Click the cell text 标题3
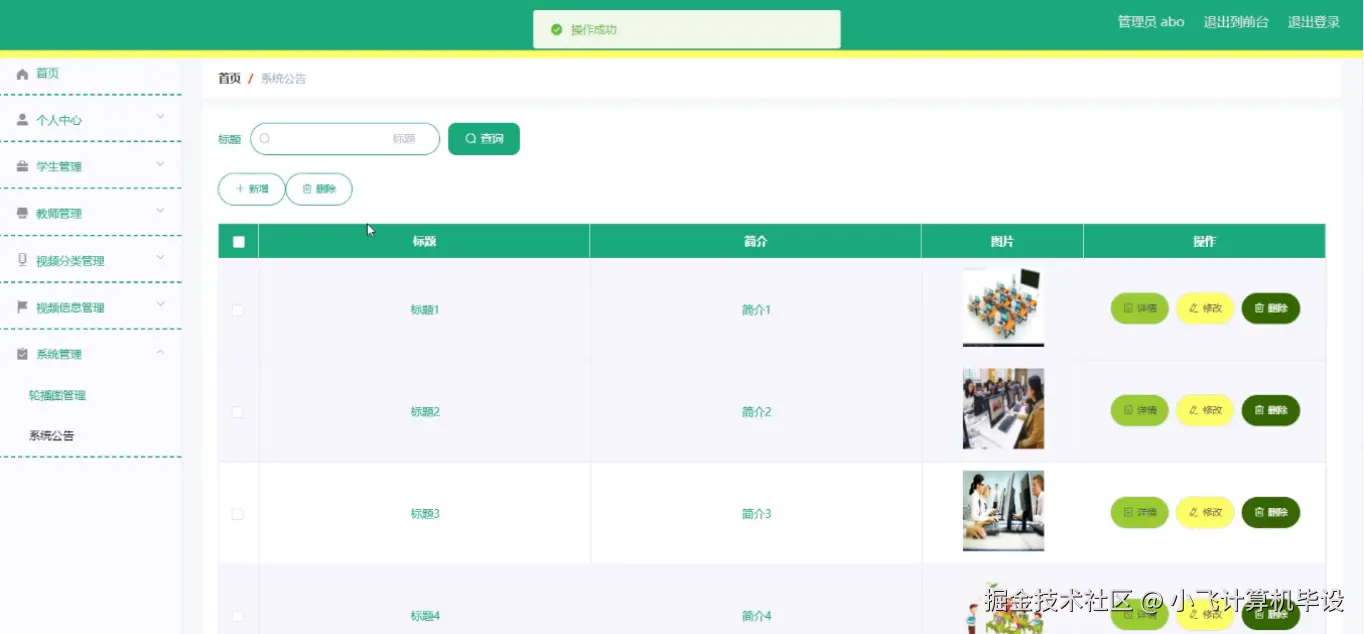 pyautogui.click(x=425, y=514)
